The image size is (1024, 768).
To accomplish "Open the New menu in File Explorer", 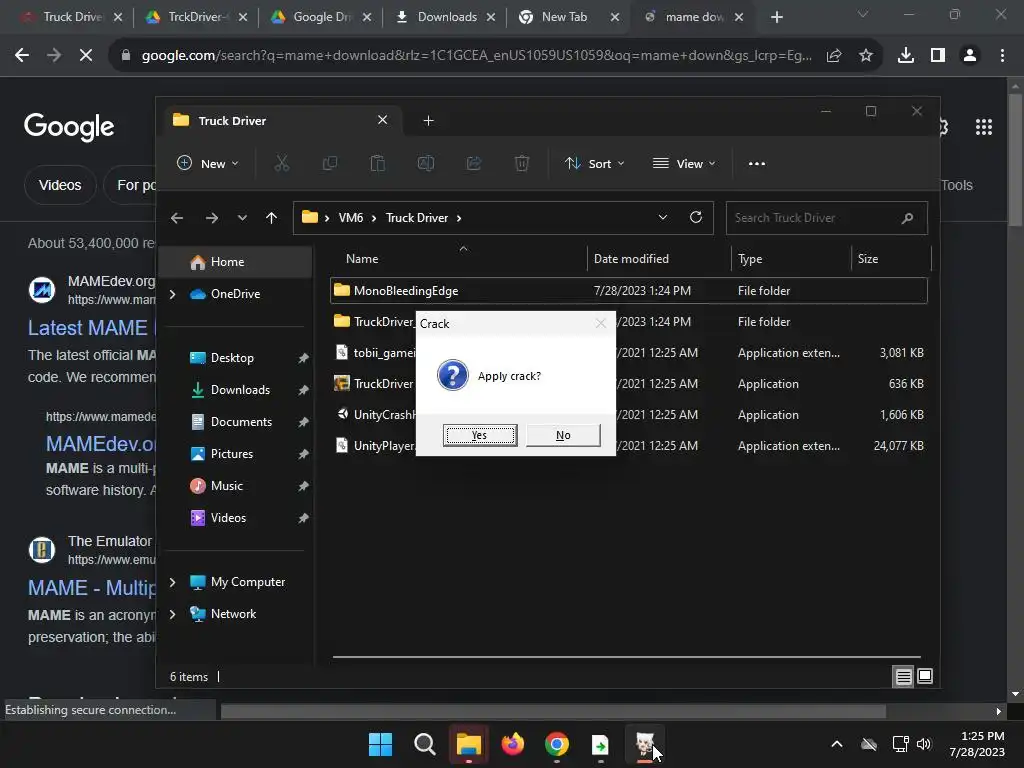I will (x=208, y=163).
